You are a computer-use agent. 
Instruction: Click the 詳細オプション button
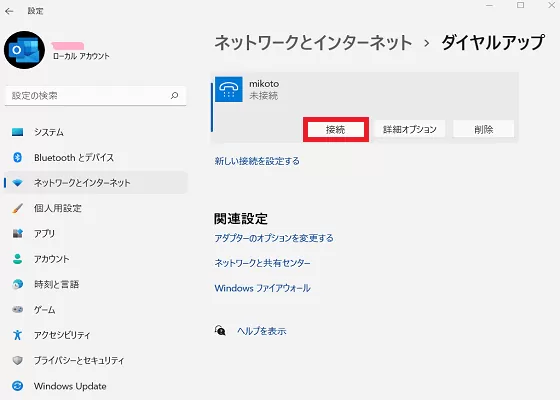point(410,129)
